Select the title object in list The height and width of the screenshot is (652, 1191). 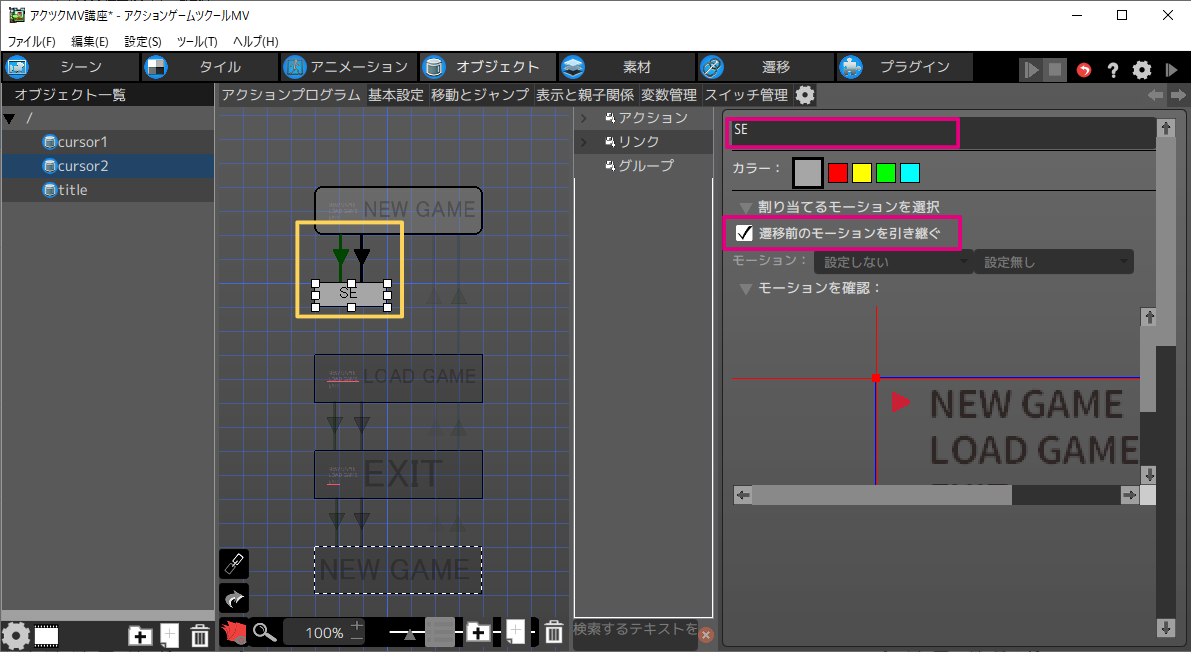[72, 190]
